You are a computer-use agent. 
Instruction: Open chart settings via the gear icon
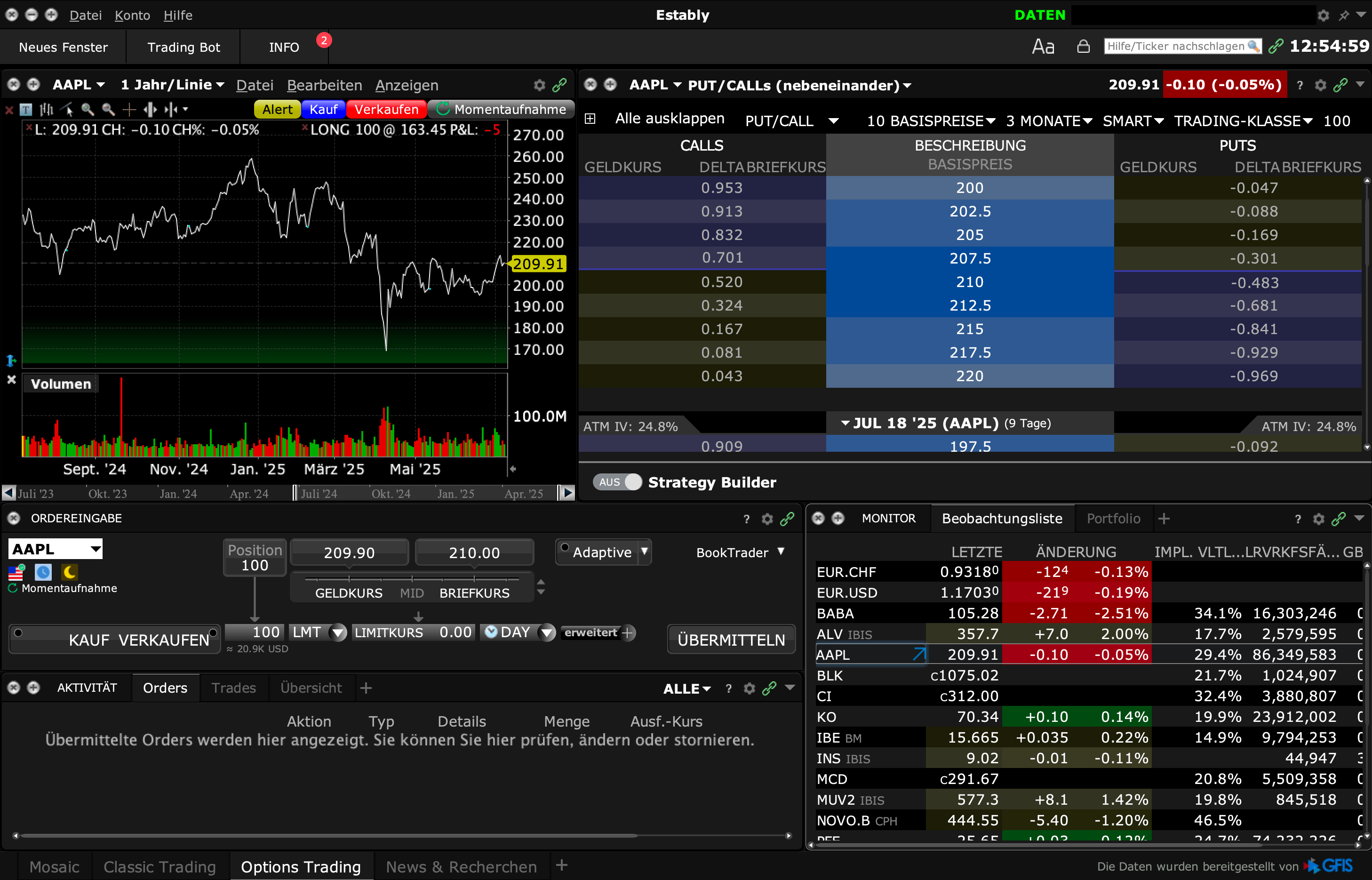coord(539,85)
